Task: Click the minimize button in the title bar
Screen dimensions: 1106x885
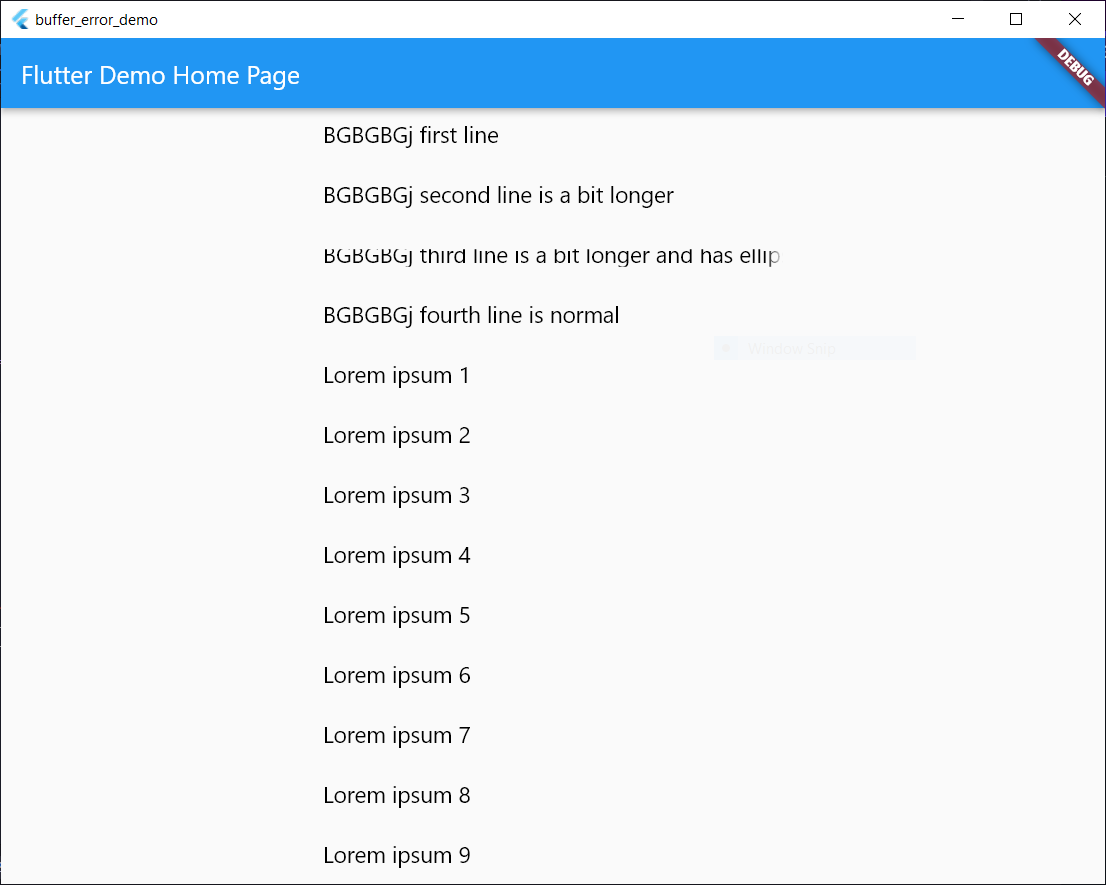Action: 957,18
